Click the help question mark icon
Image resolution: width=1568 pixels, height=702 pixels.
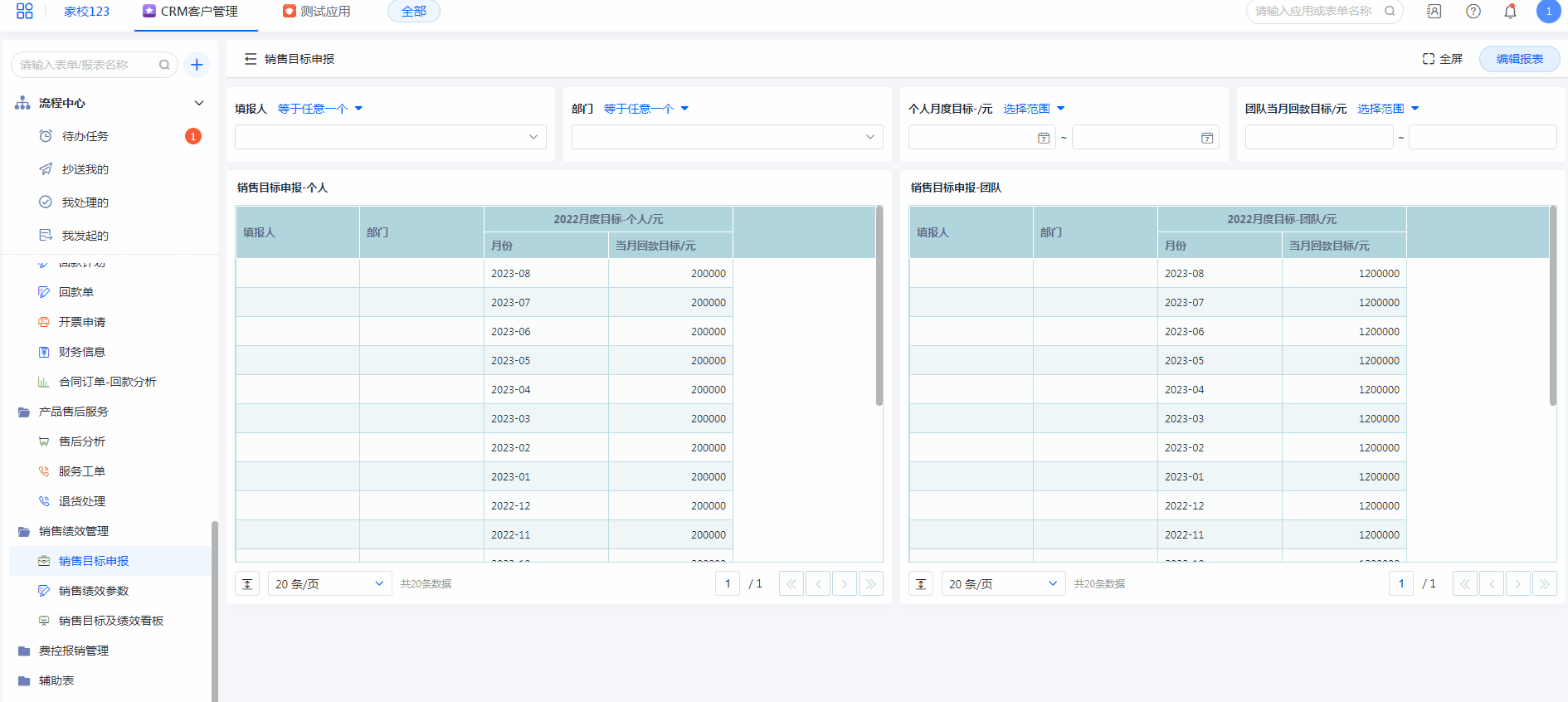point(1473,12)
